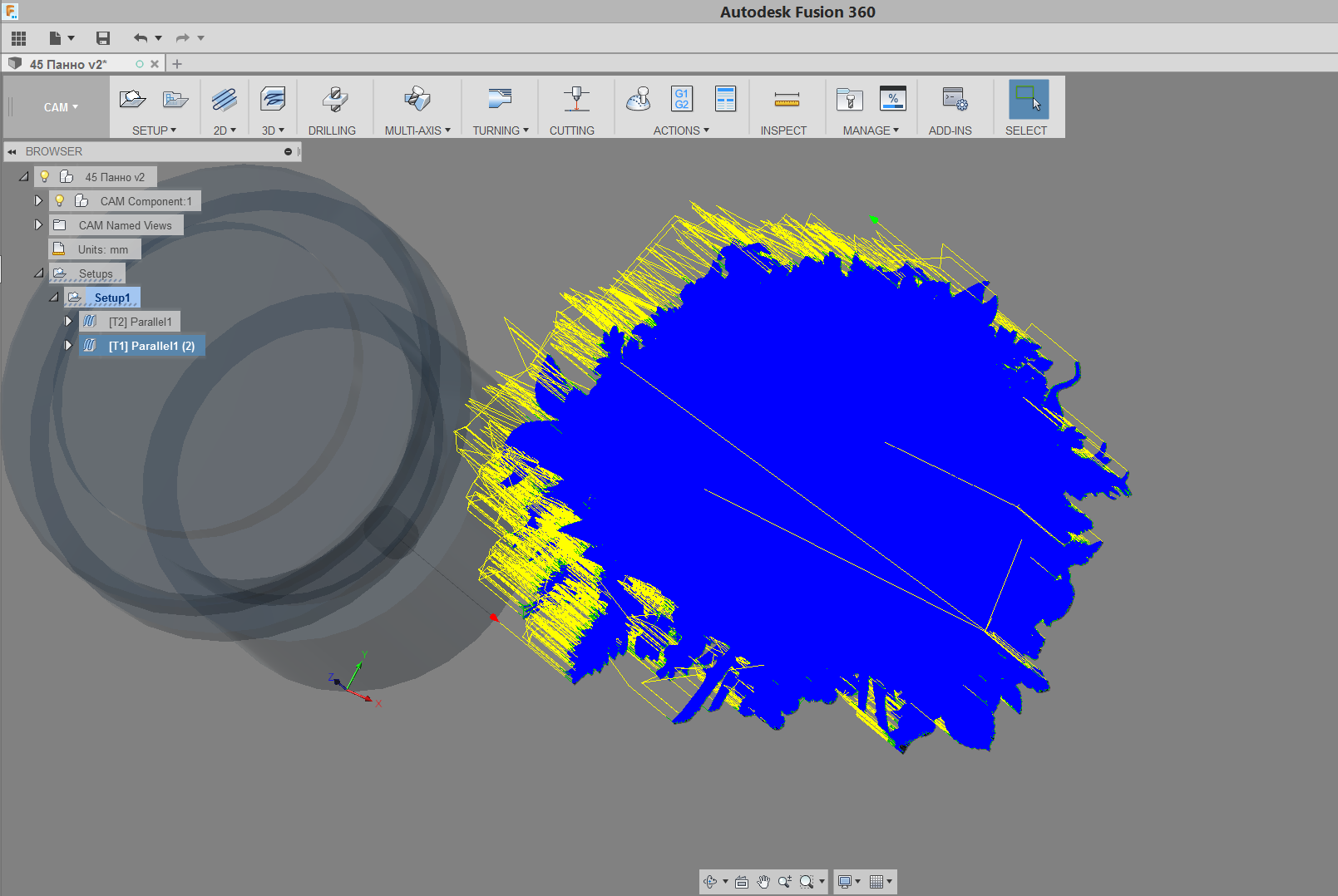The height and width of the screenshot is (896, 1338).
Task: Close the 45 Панно v2* document tab
Action: 155,64
